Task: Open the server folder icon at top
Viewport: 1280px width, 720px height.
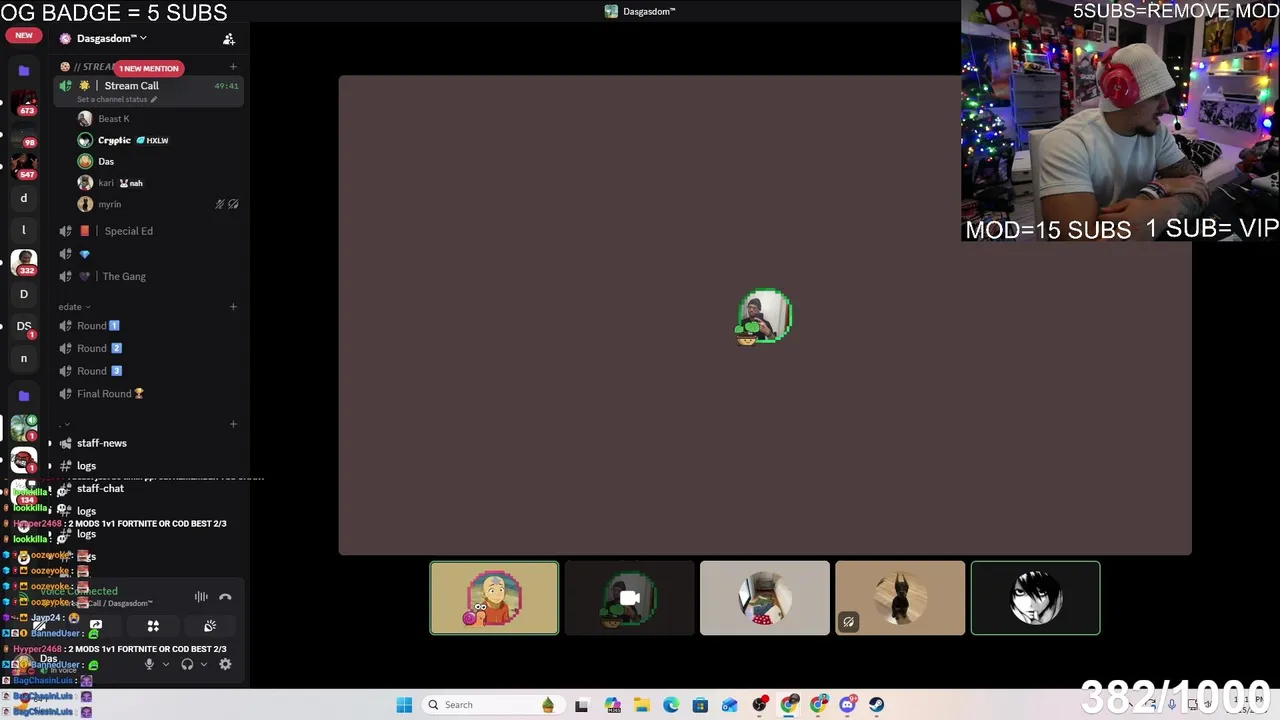Action: coord(24,71)
